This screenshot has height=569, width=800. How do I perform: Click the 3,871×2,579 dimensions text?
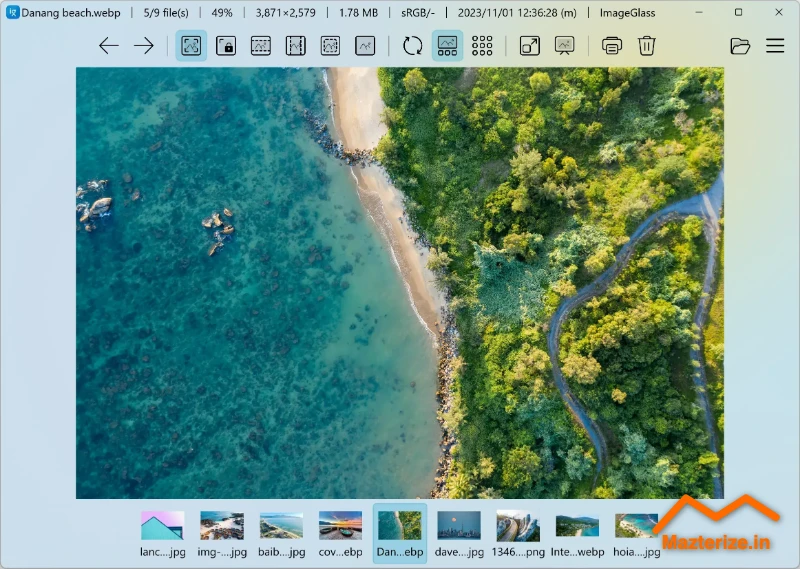(x=286, y=13)
